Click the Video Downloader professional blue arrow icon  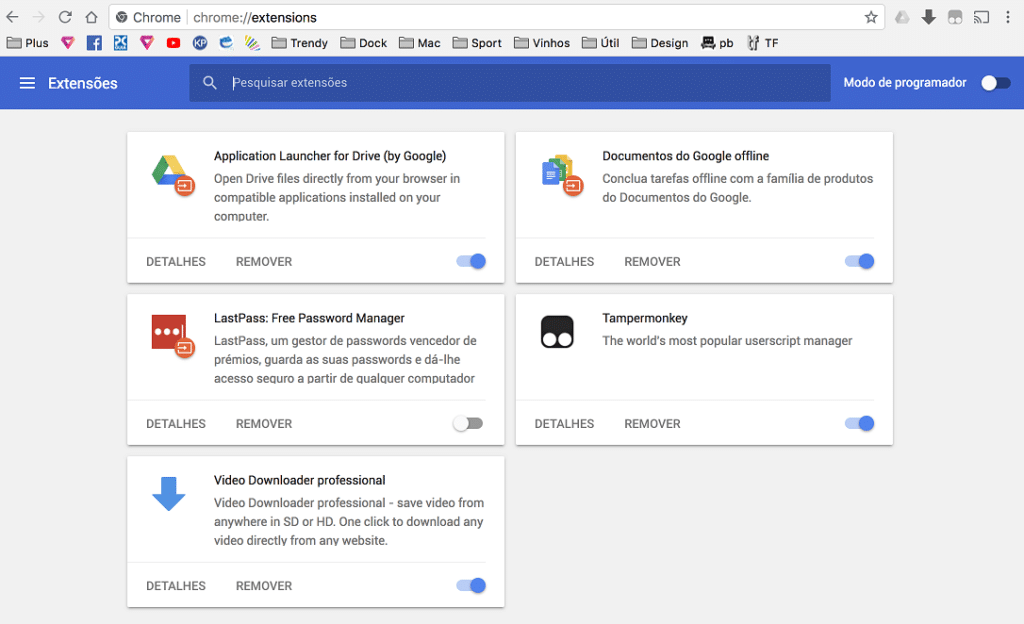pos(168,494)
